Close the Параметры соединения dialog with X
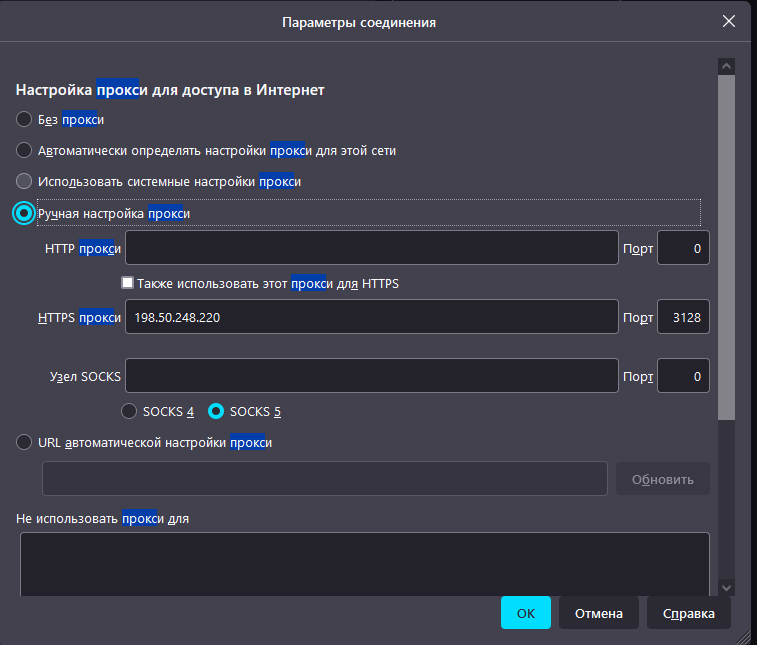The height and width of the screenshot is (645, 757). point(729,21)
